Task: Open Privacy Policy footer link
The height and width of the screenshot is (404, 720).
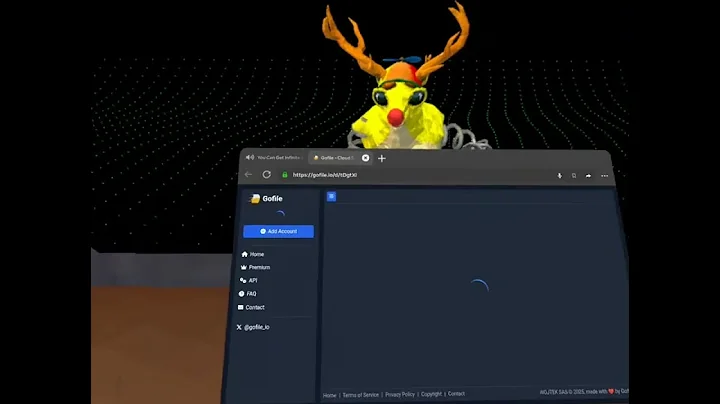Action: point(399,394)
